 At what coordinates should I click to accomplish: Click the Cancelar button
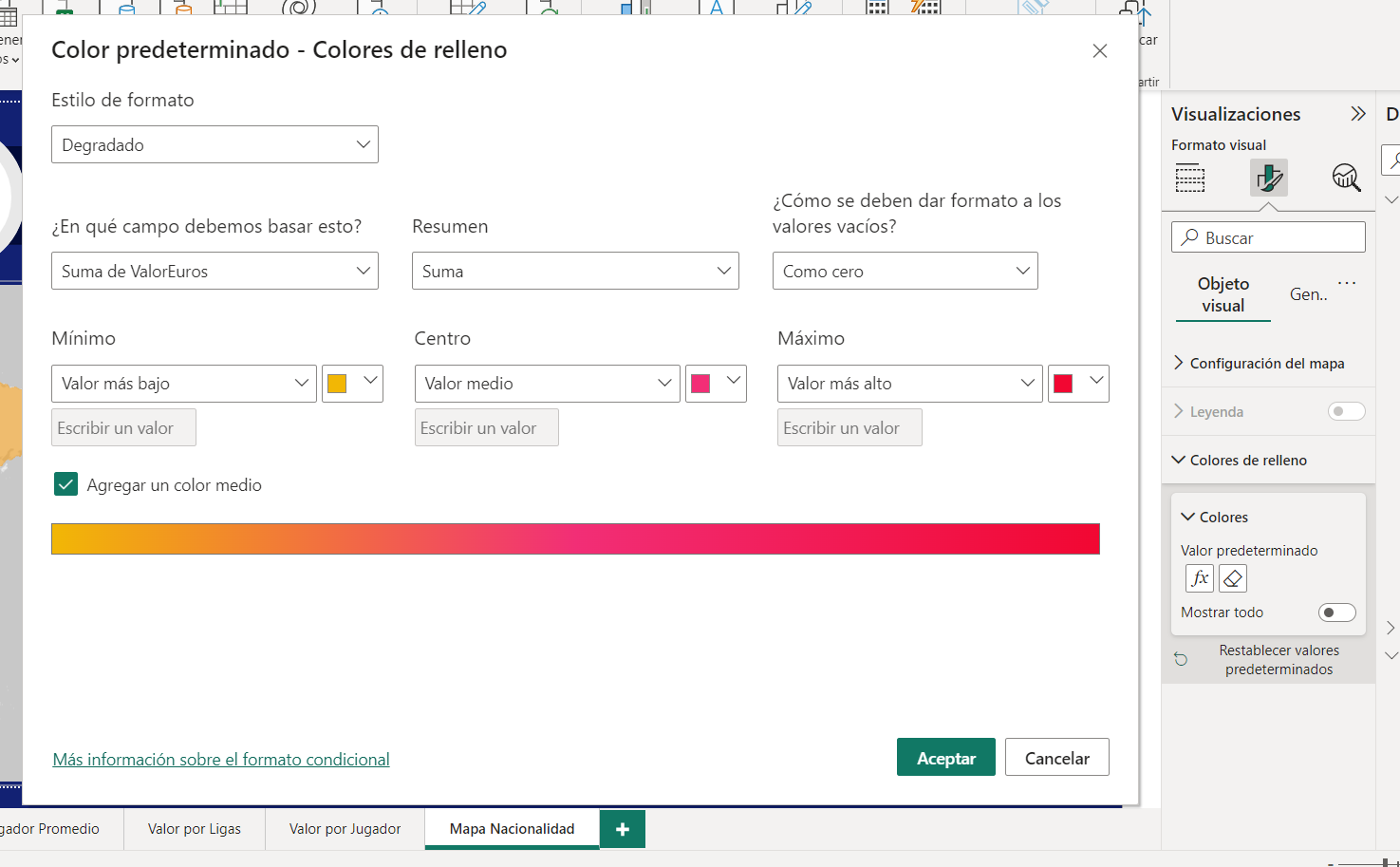1057,757
